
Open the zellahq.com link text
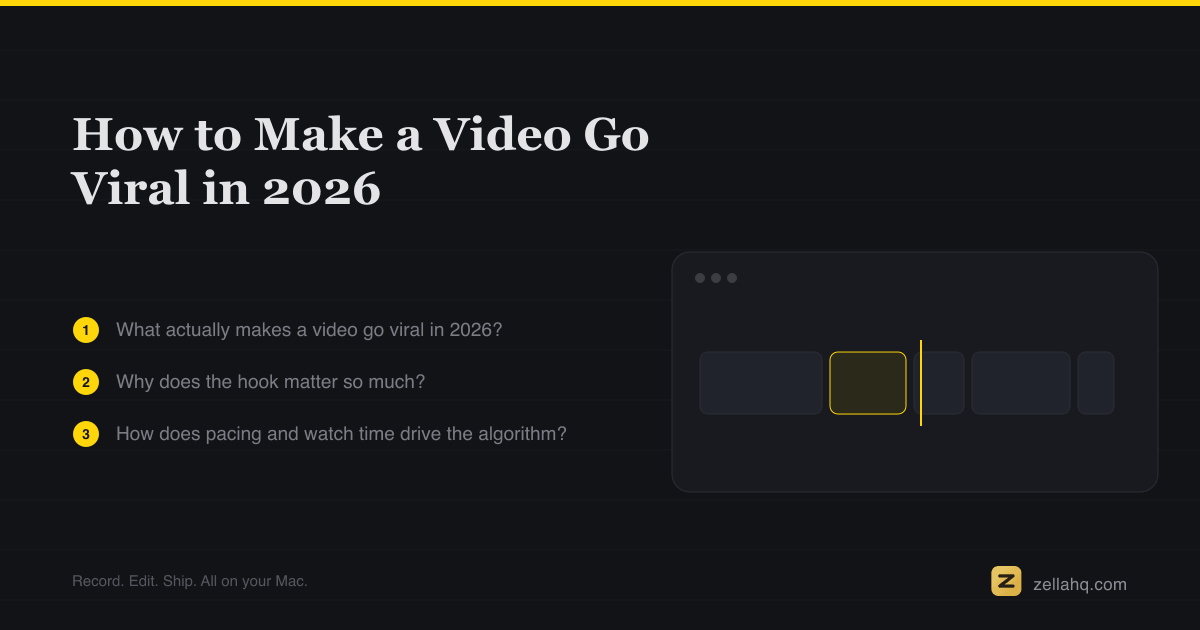(1080, 584)
